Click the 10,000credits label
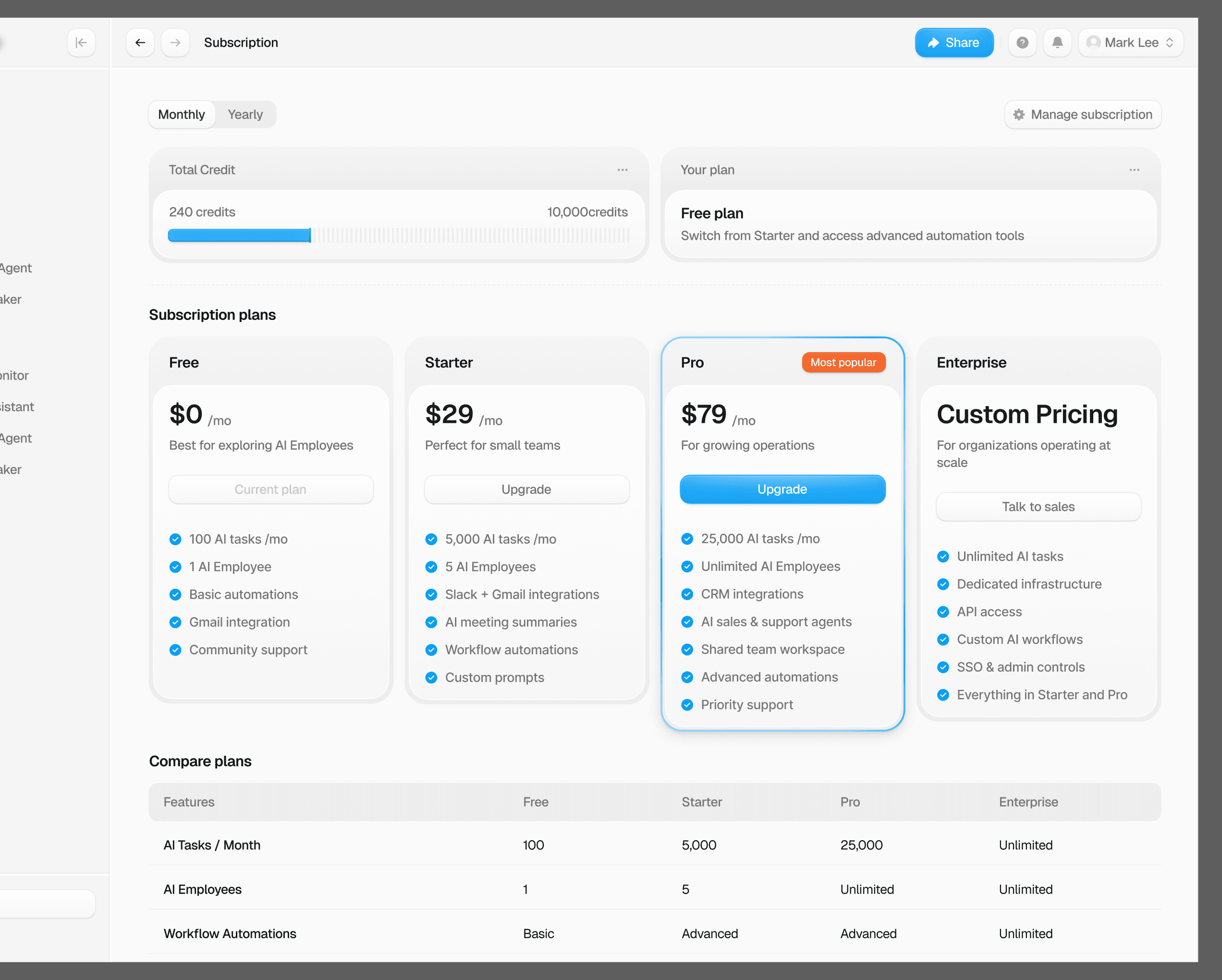Image resolution: width=1222 pixels, height=980 pixels. point(587,212)
